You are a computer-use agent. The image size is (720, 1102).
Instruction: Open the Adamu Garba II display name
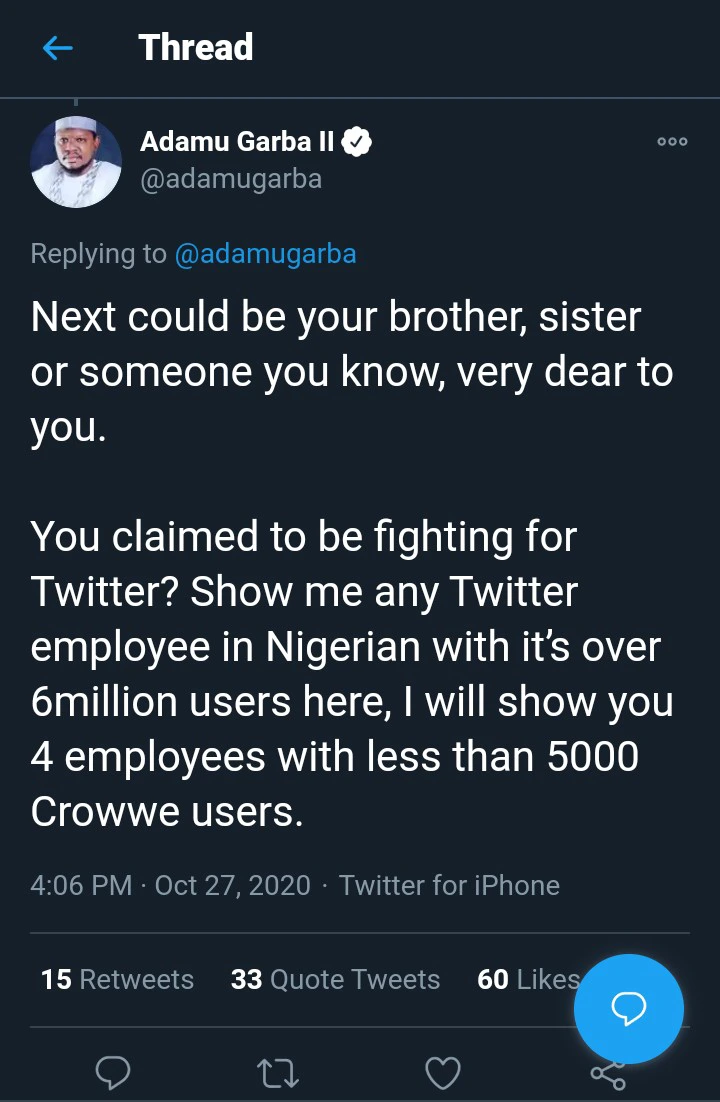coord(237,142)
